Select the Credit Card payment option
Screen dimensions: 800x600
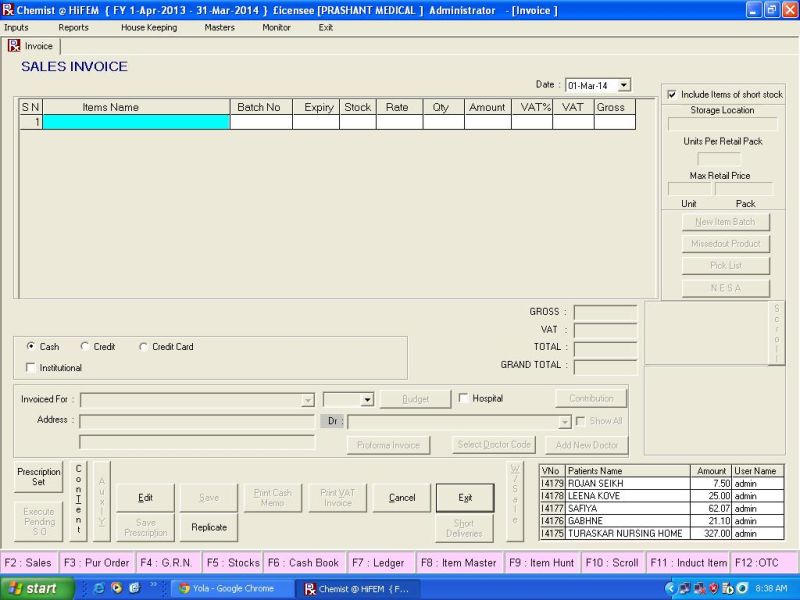pos(143,346)
